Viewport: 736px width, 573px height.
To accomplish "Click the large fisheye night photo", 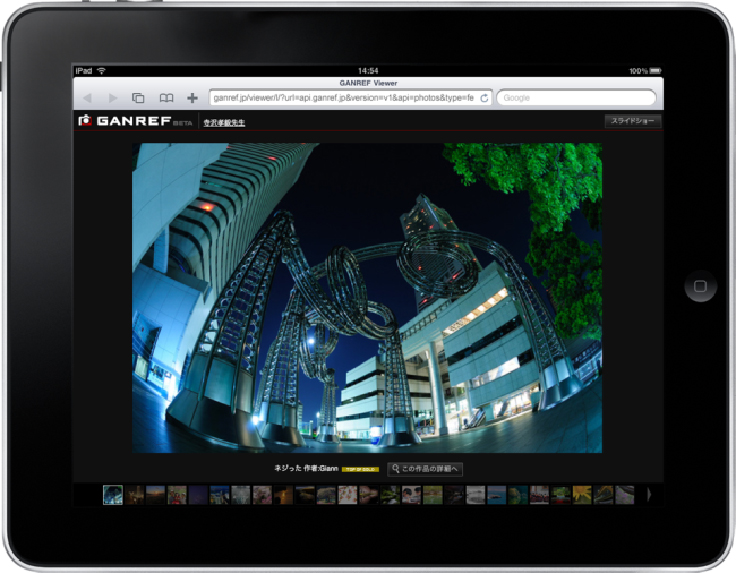I will [x=367, y=298].
